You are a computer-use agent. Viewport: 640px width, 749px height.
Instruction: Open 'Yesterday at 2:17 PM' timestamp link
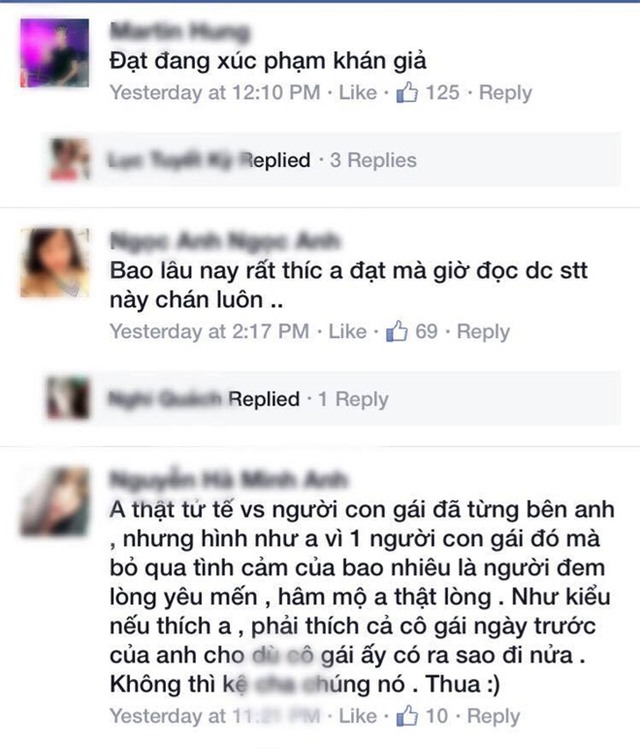coord(210,331)
